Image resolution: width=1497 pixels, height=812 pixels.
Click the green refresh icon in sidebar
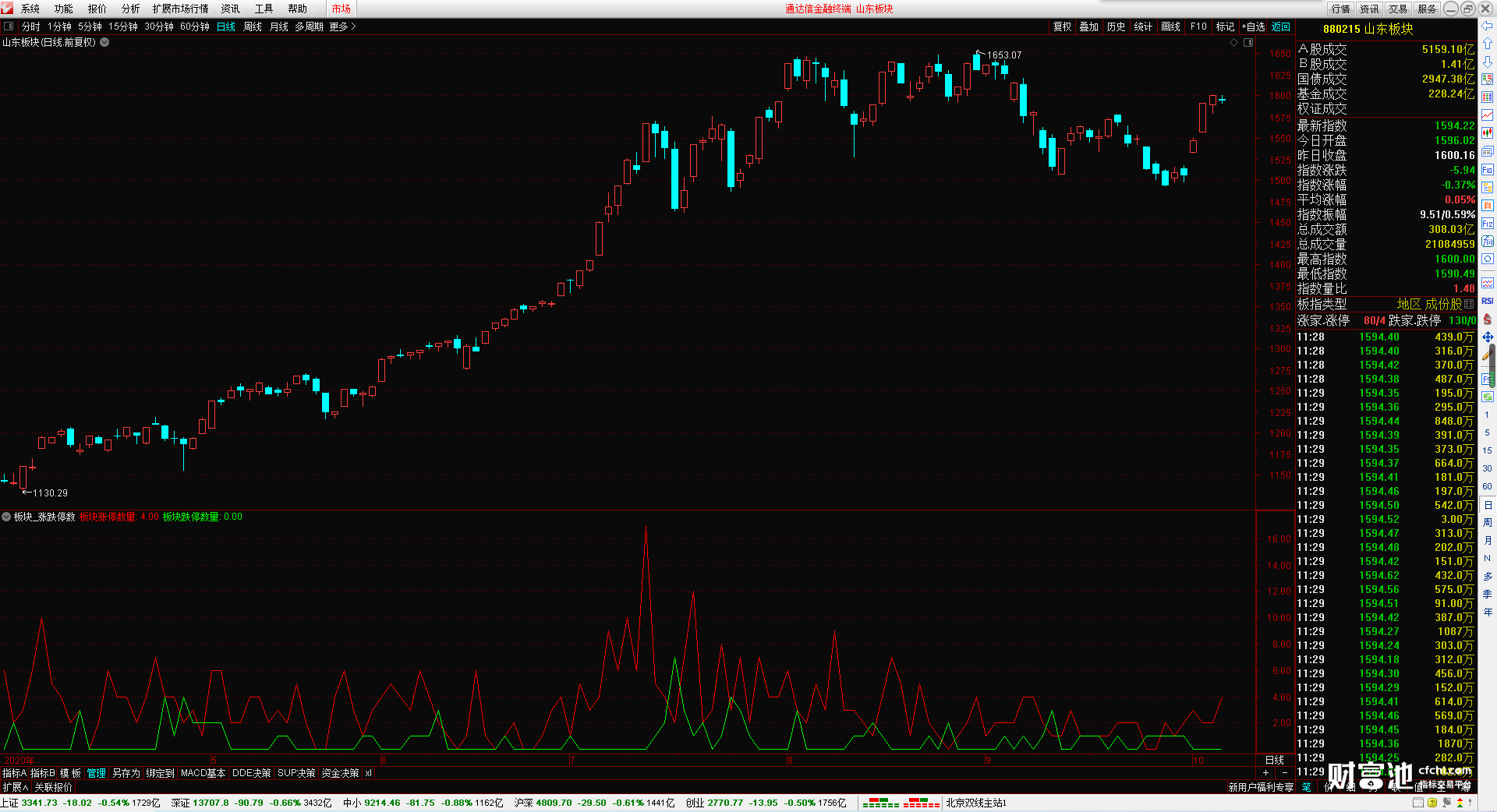[1487, 397]
